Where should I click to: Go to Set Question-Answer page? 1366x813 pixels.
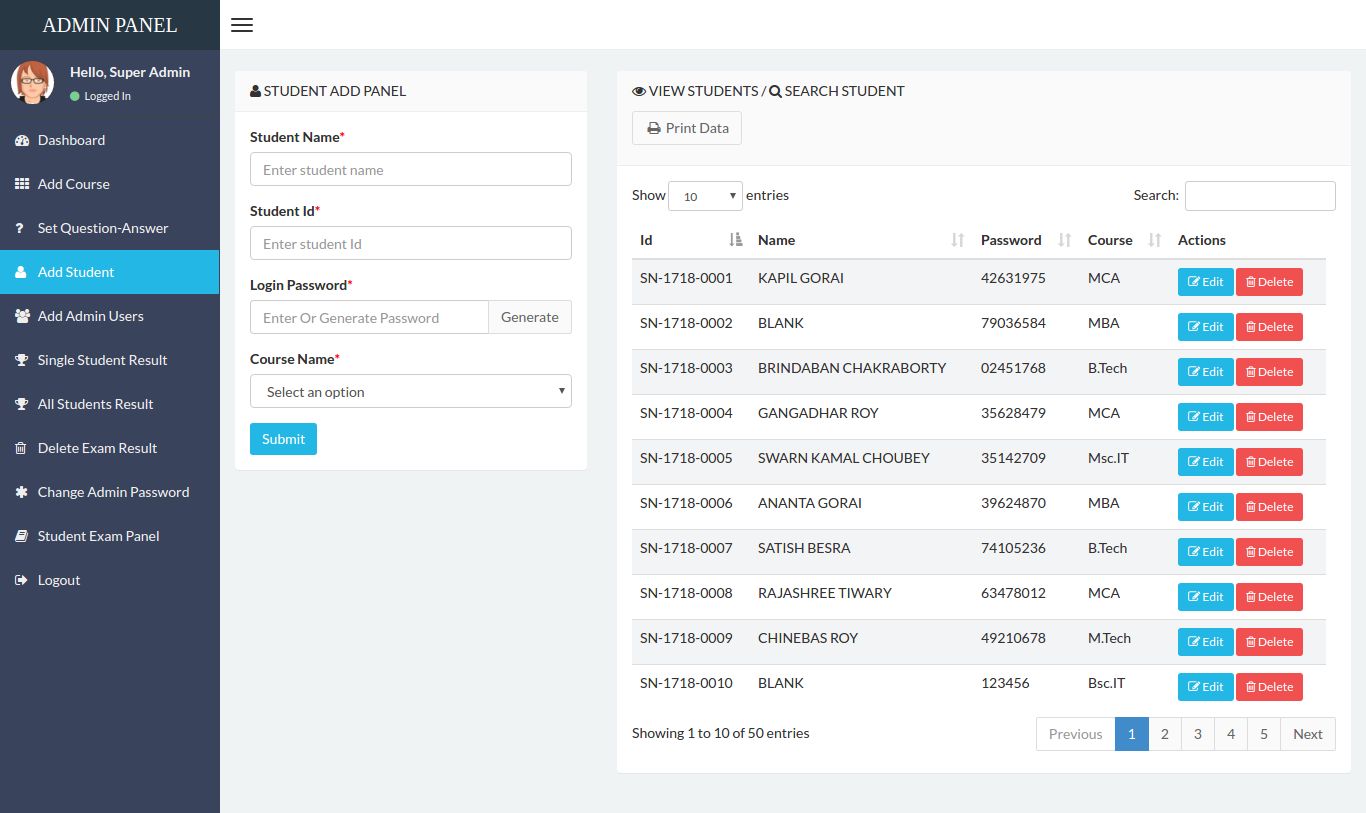[x=110, y=228]
